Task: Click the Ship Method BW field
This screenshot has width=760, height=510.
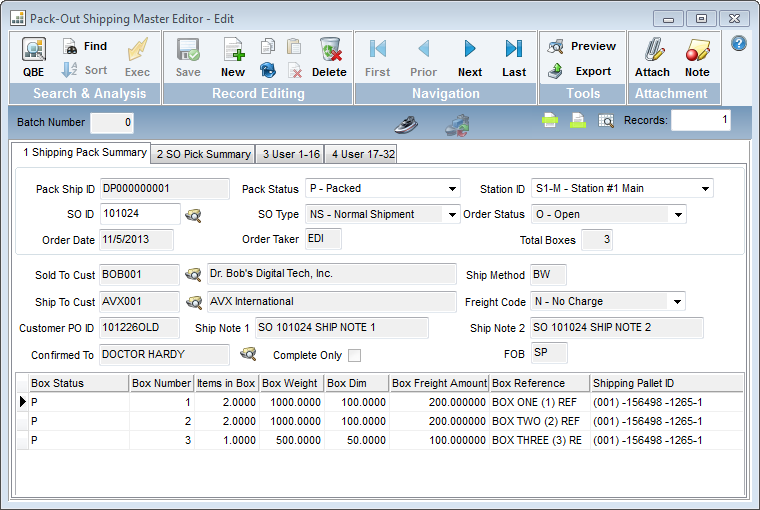Action: coord(548,275)
